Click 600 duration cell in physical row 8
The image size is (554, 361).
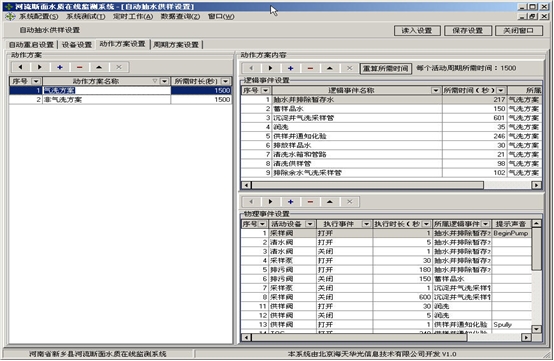[x=402, y=297]
